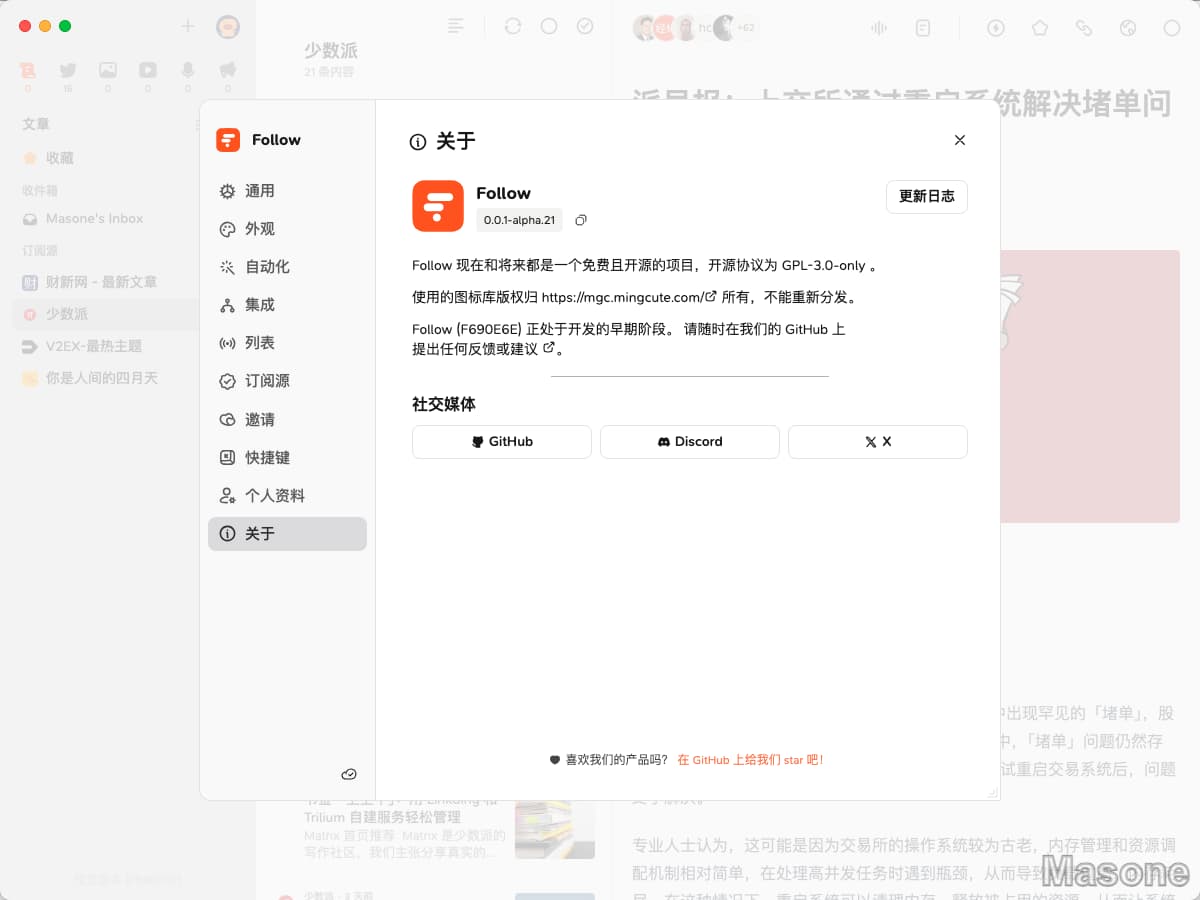Viewport: 1200px width, 900px height.
Task: Open the mgc.mingcute.com icon library link
Action: click(629, 297)
